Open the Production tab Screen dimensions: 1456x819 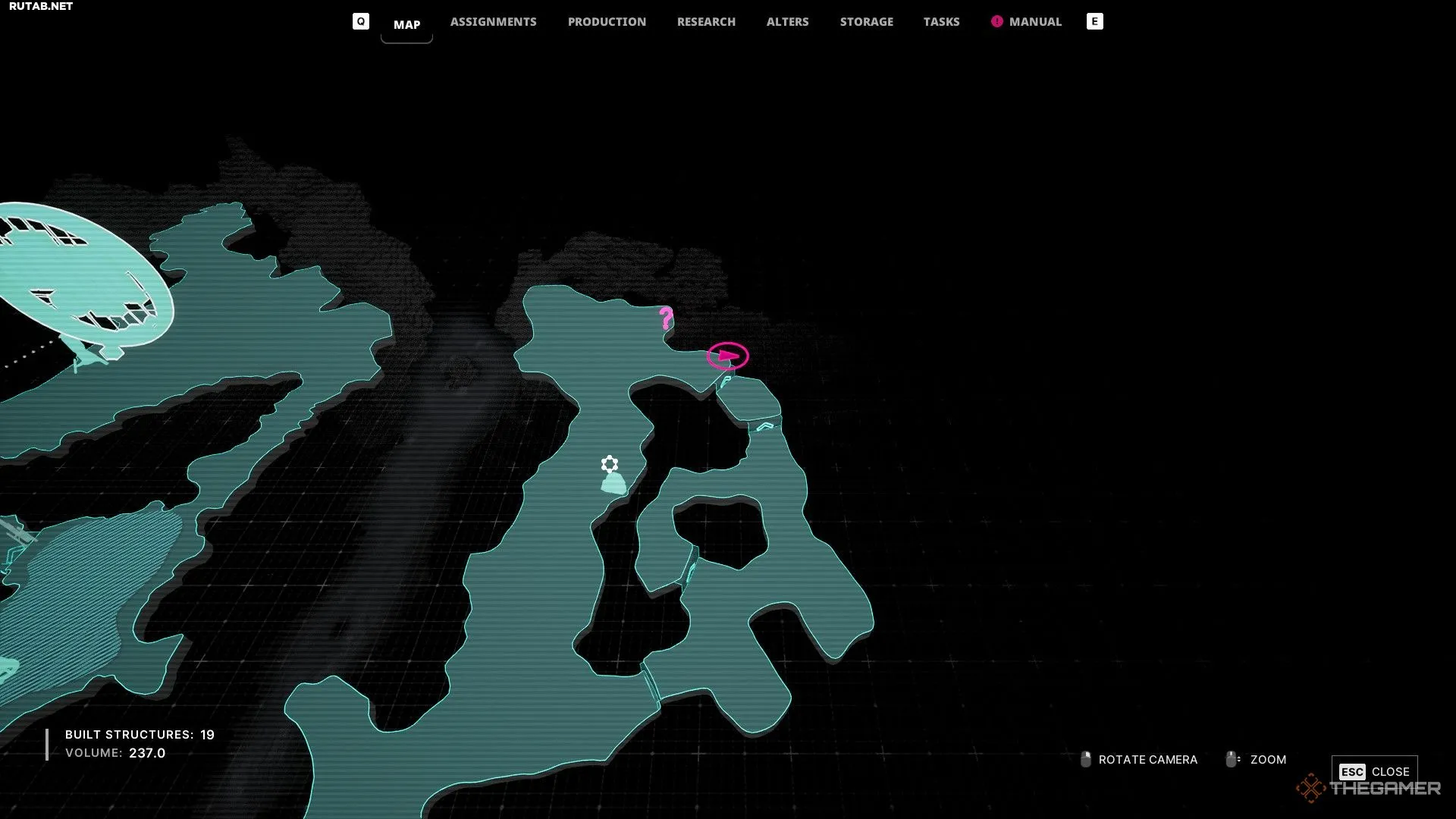[x=607, y=22]
